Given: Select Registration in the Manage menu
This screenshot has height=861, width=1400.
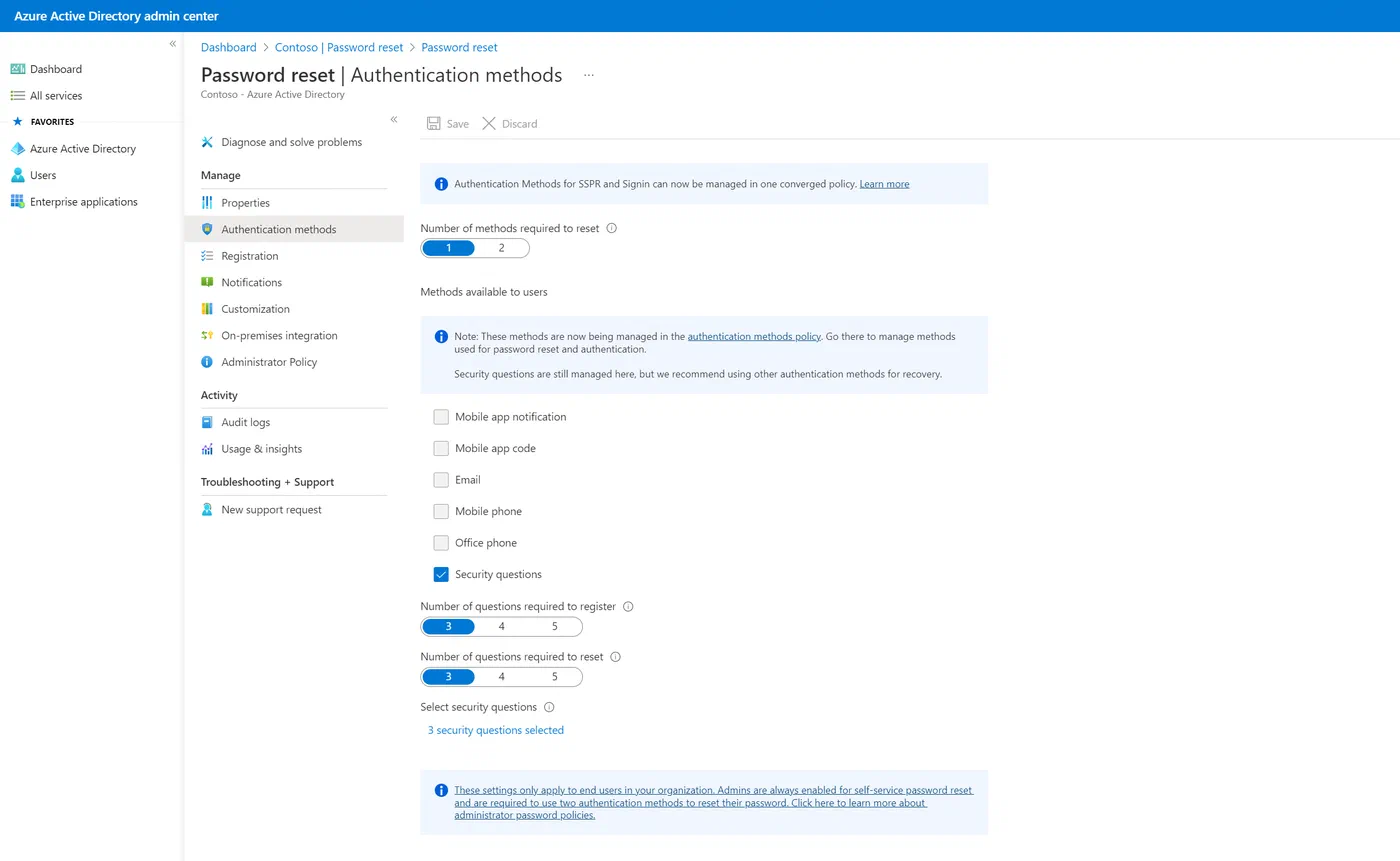Looking at the screenshot, I should [294, 256].
